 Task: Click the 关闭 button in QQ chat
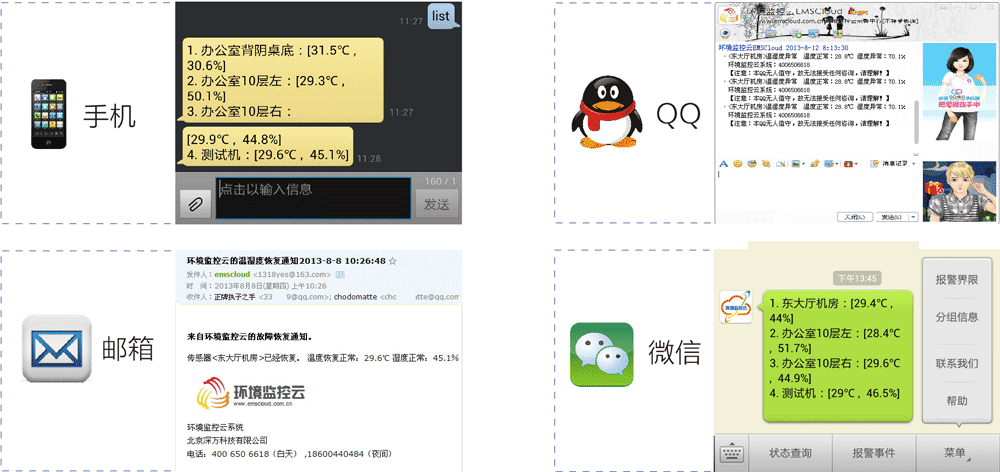[855, 217]
